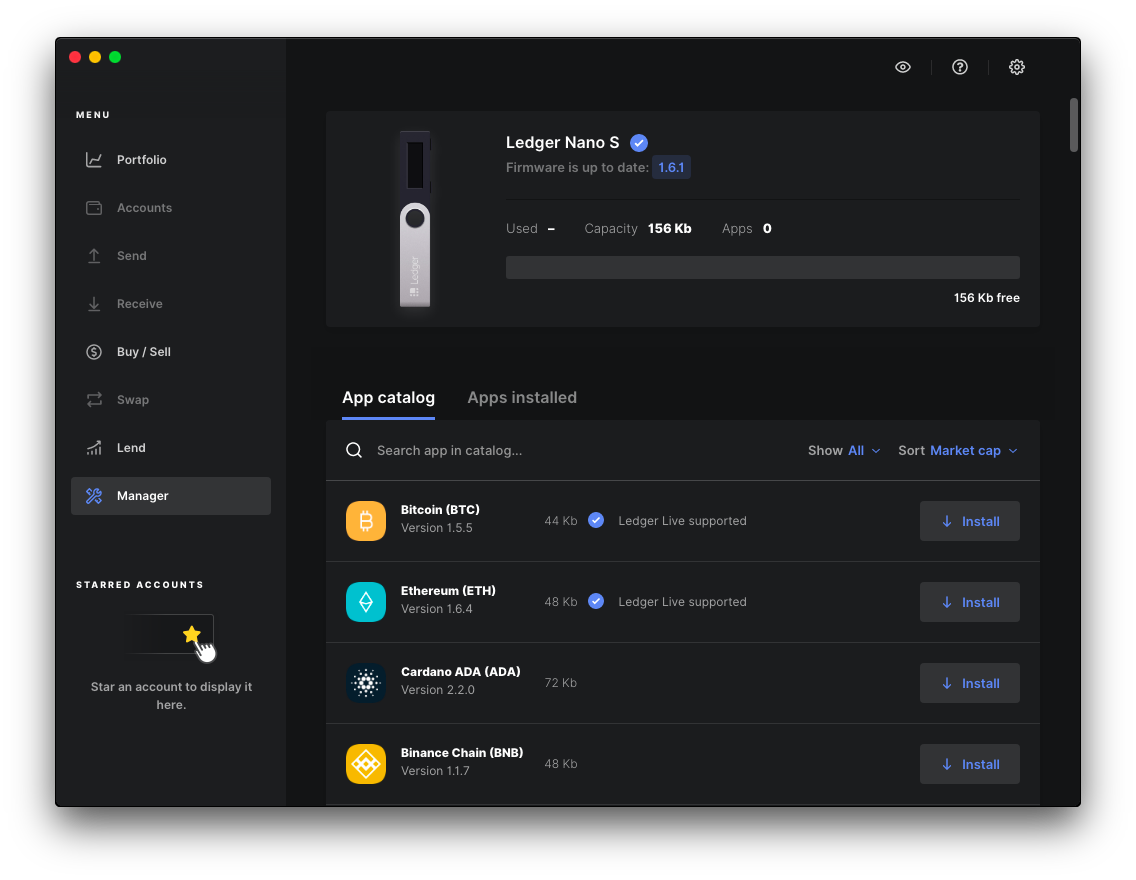
Task: Click the search magnifier icon in the catalog
Action: pyautogui.click(x=354, y=451)
